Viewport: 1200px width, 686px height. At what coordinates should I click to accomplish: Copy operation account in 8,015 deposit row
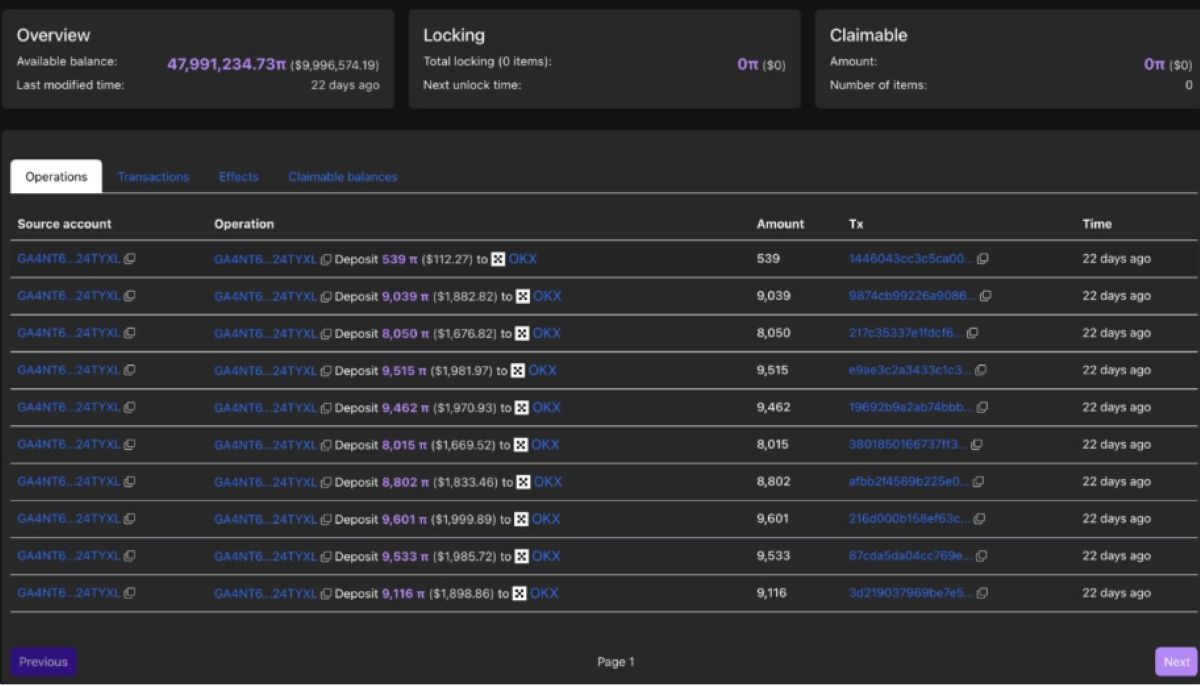pos(326,445)
